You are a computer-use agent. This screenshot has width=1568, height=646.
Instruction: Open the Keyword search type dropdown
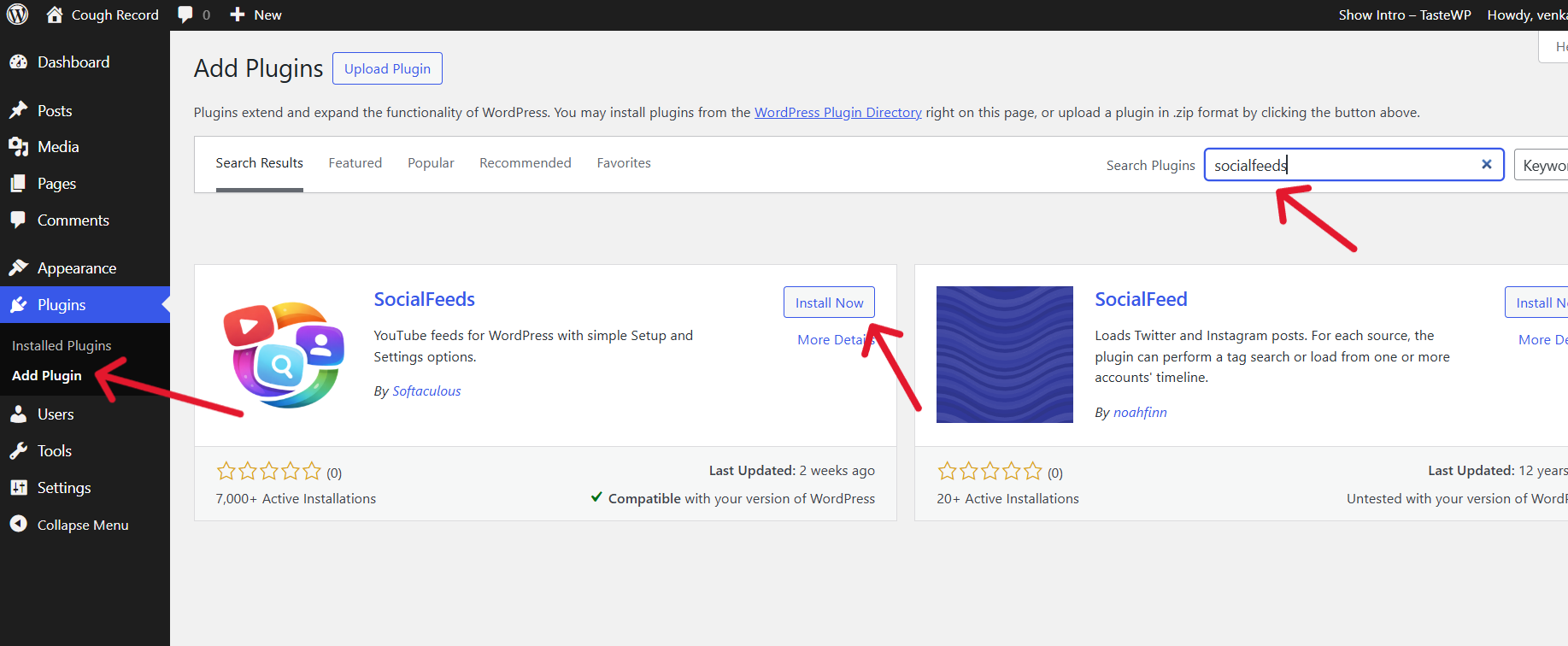(x=1542, y=165)
